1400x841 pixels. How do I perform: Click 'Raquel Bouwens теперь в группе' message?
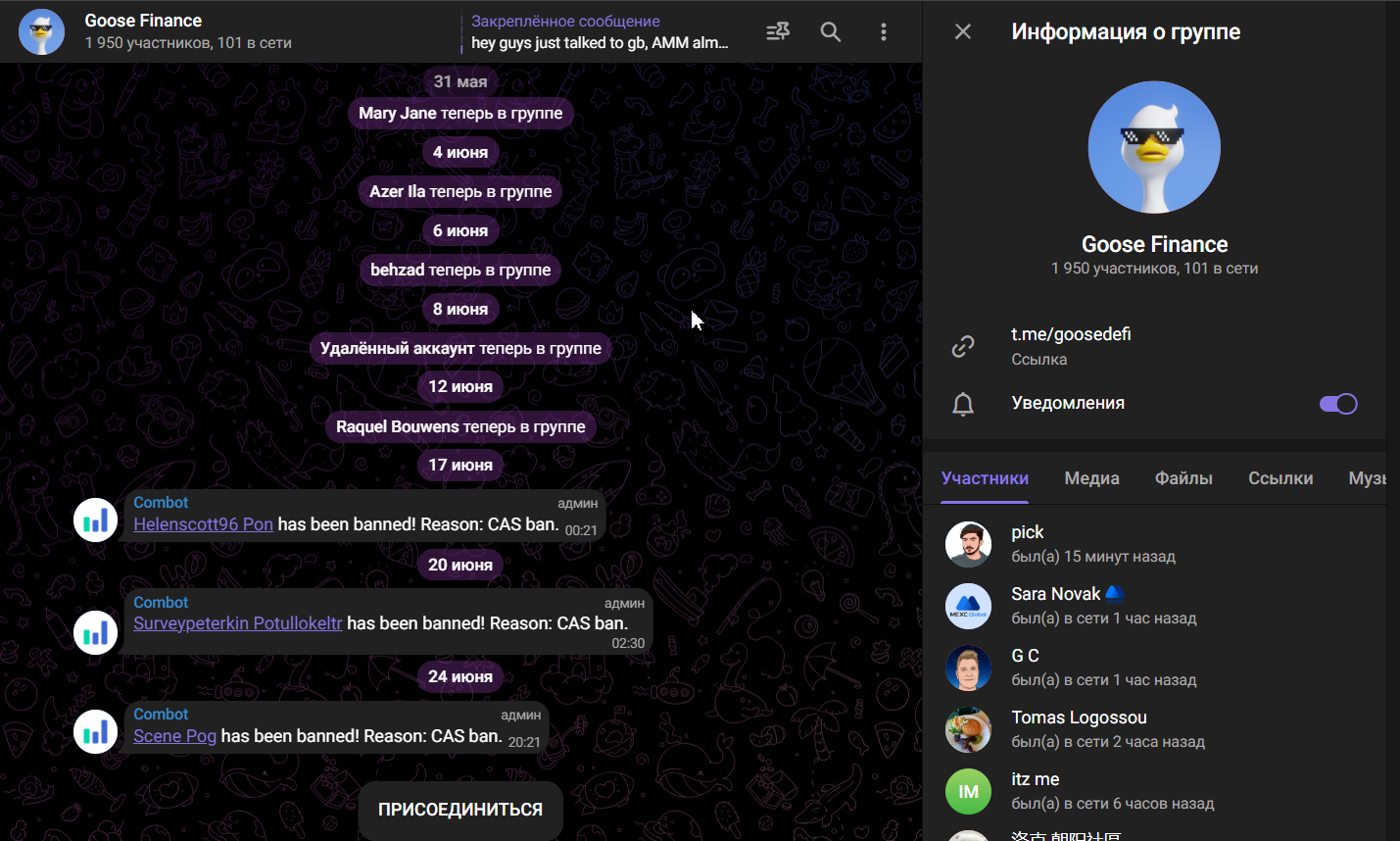tap(460, 426)
